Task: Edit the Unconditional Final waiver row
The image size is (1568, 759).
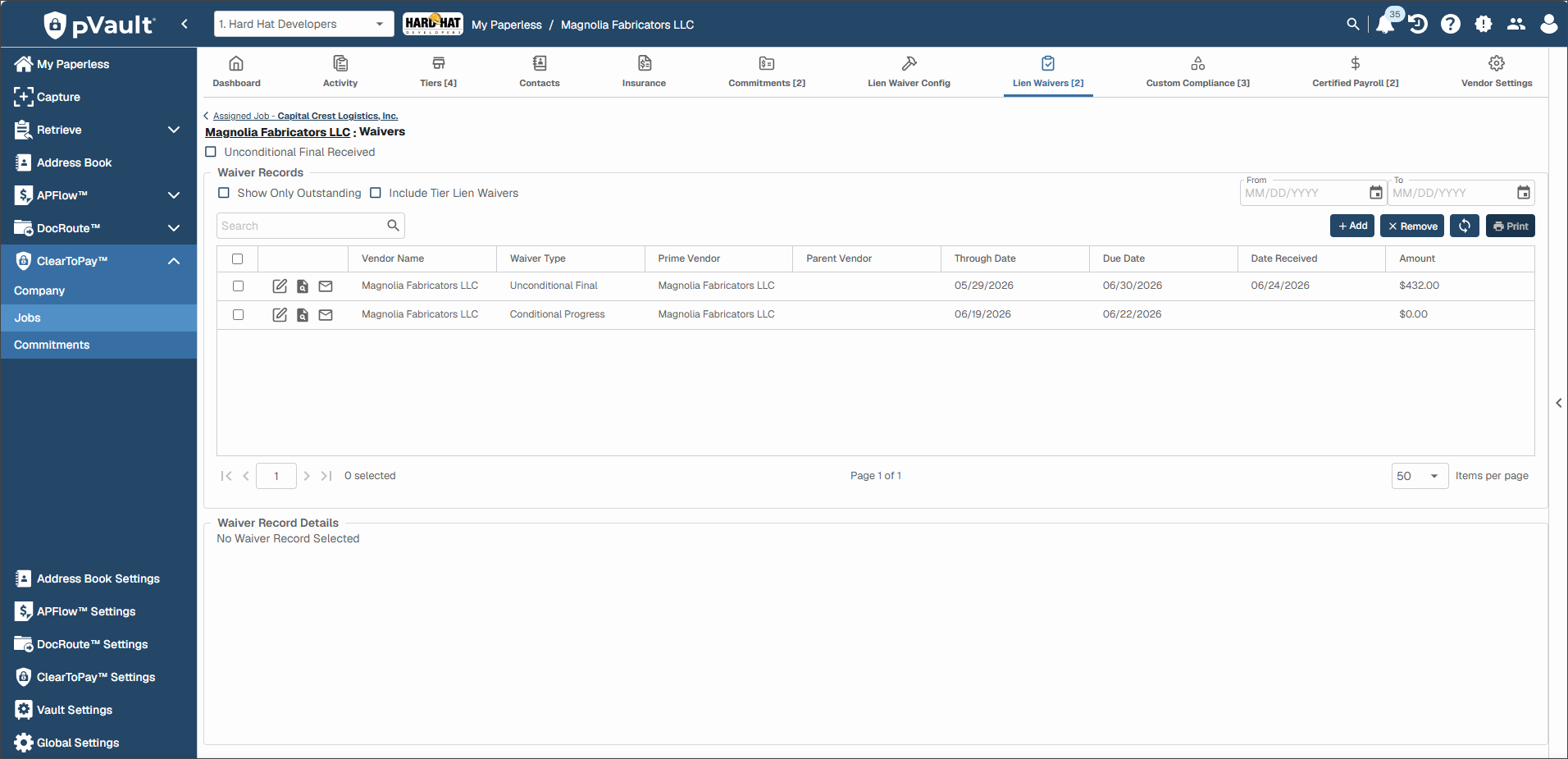Action: click(280, 286)
